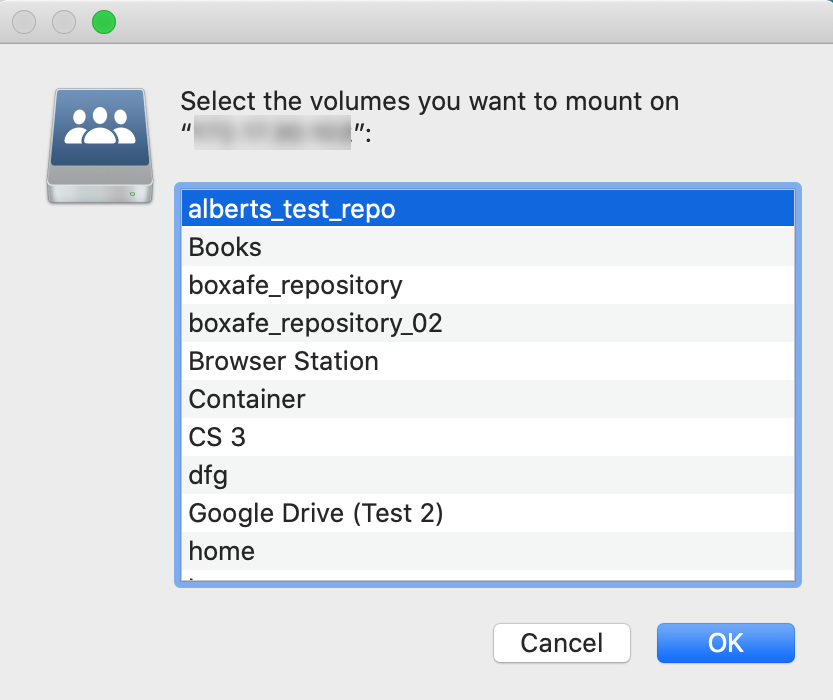Click the dialog's empty title bar

pyautogui.click(x=450, y=21)
